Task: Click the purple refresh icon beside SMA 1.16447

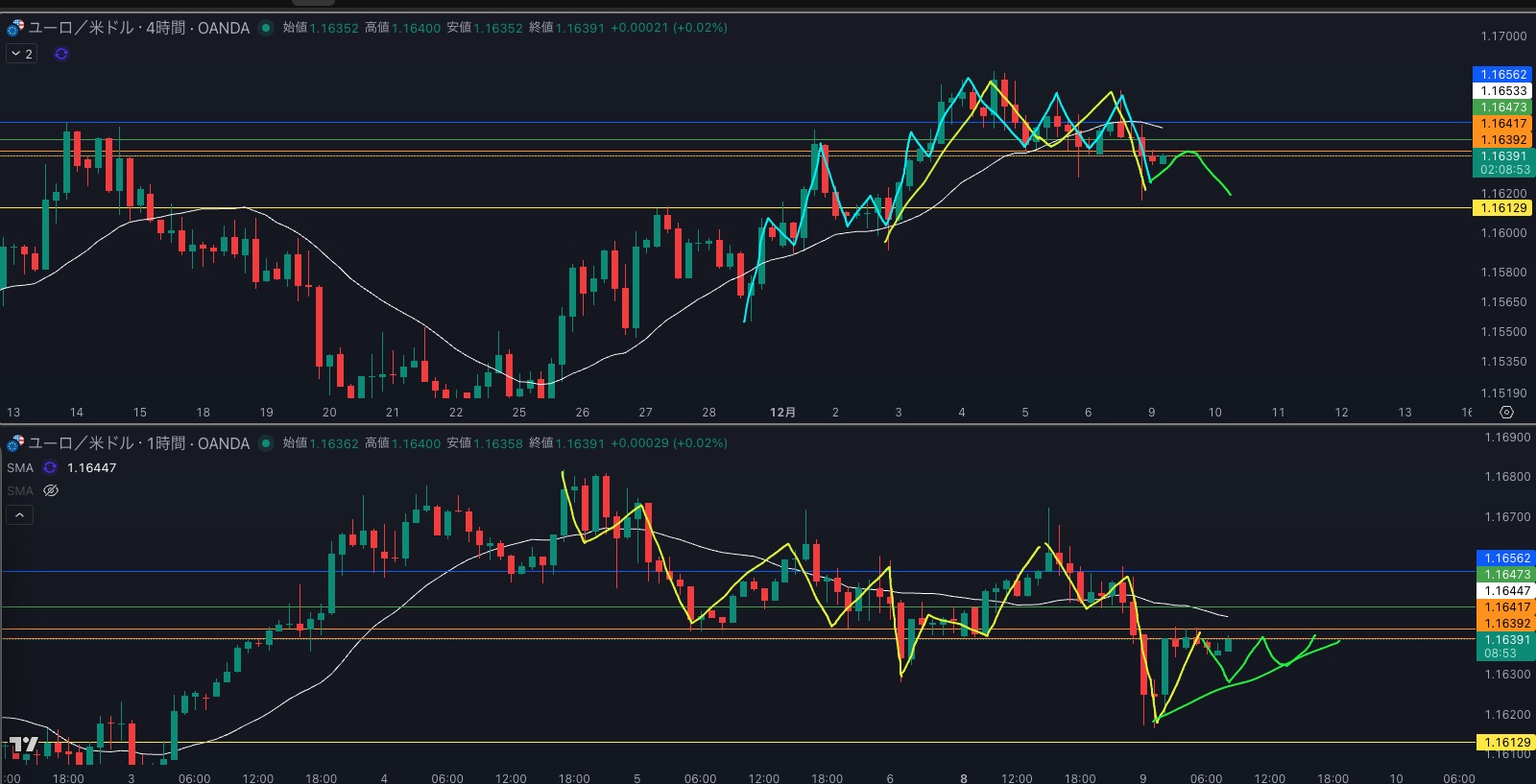Action: 50,468
